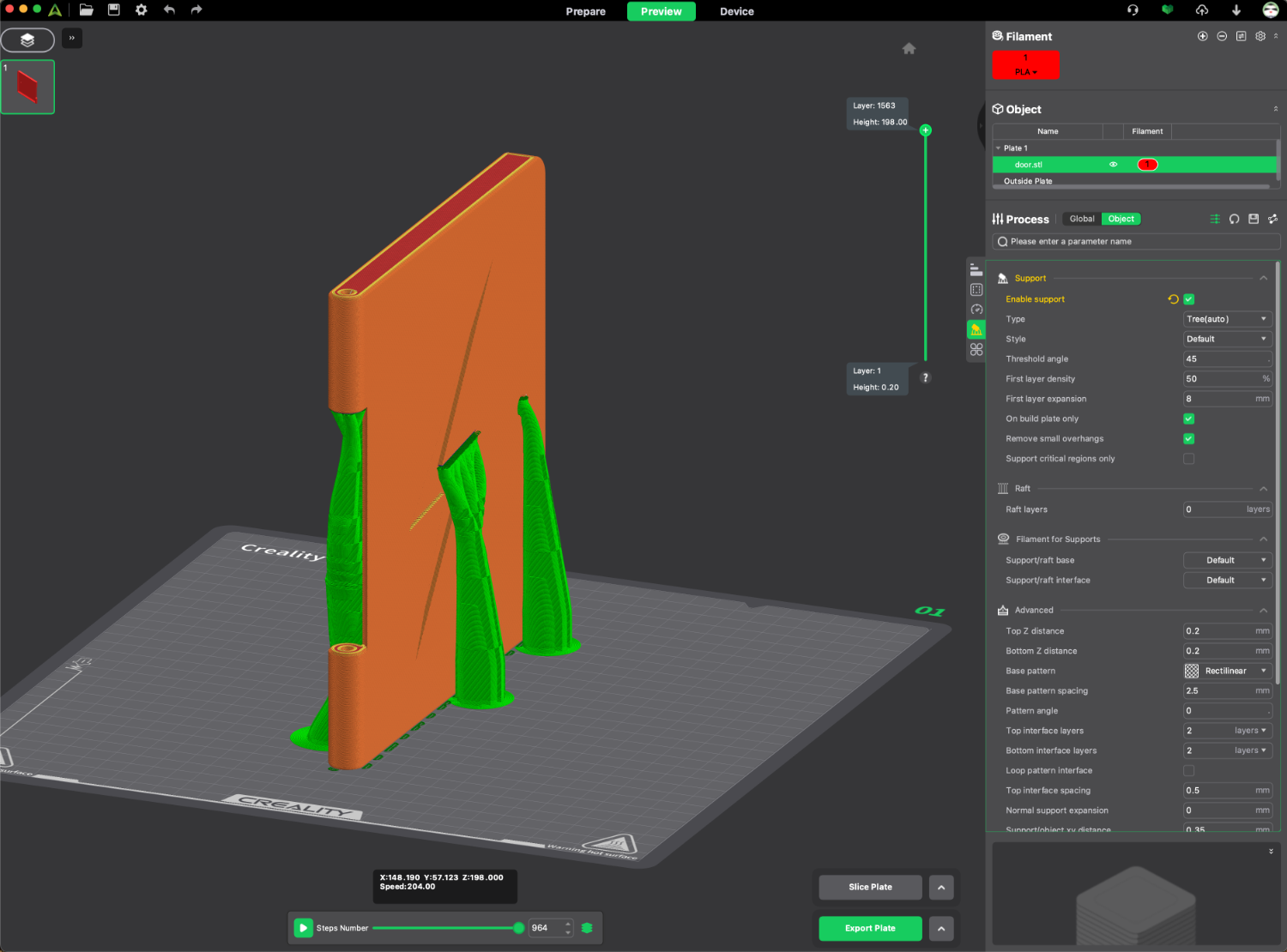
Task: Check the Loop pattern interface option
Action: [x=1189, y=770]
